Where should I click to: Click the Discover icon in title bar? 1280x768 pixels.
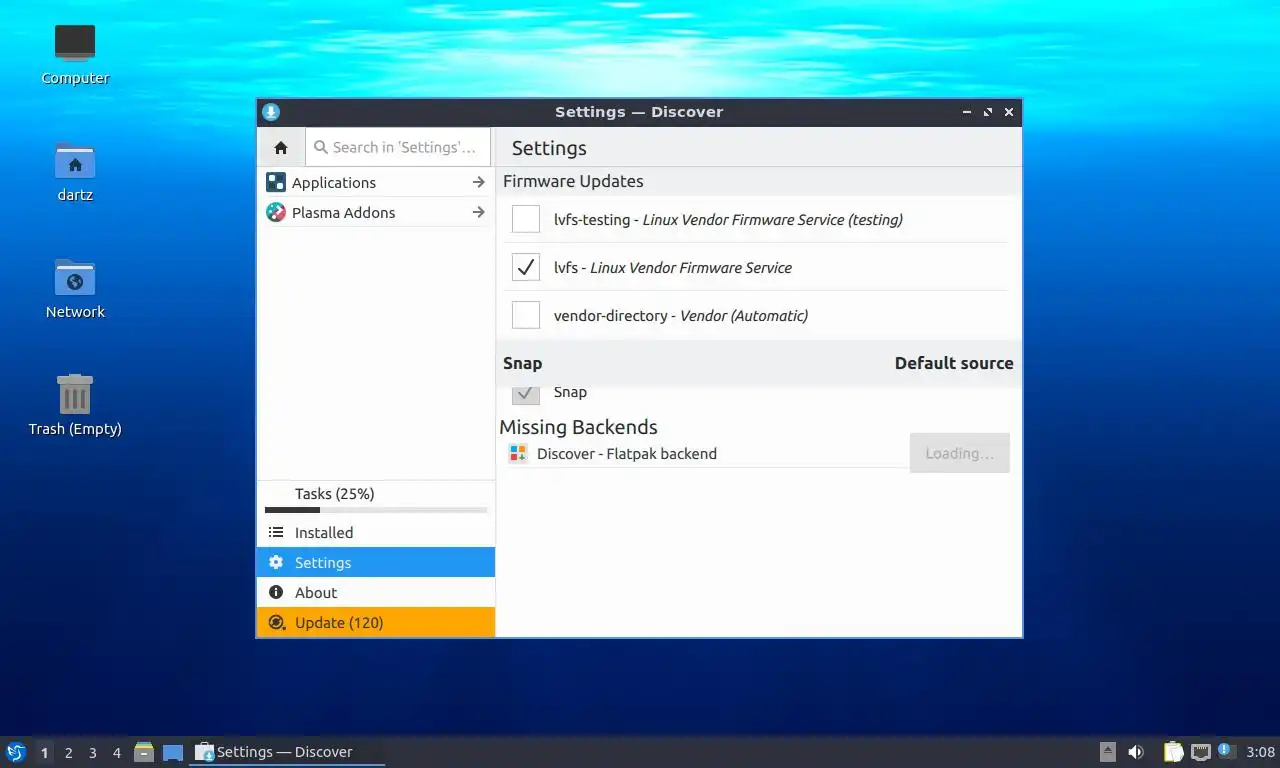point(271,112)
